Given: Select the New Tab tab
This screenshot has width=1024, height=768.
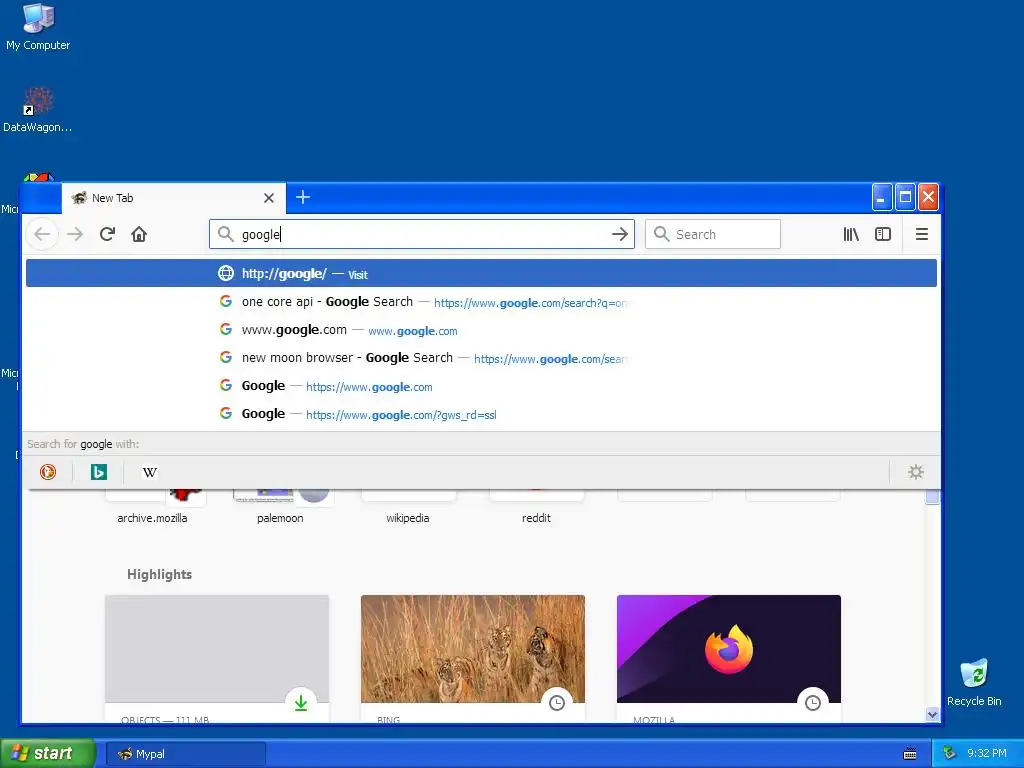Looking at the screenshot, I should pos(174,198).
